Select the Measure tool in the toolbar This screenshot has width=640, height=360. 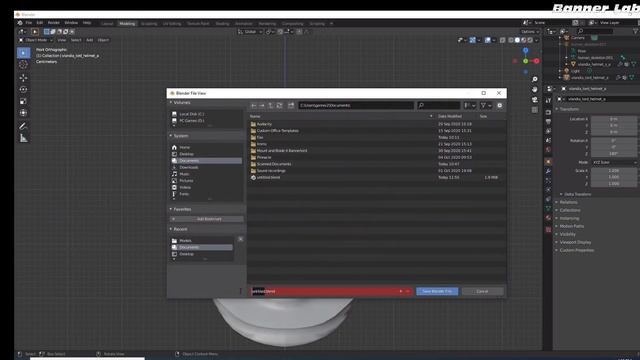(23, 138)
